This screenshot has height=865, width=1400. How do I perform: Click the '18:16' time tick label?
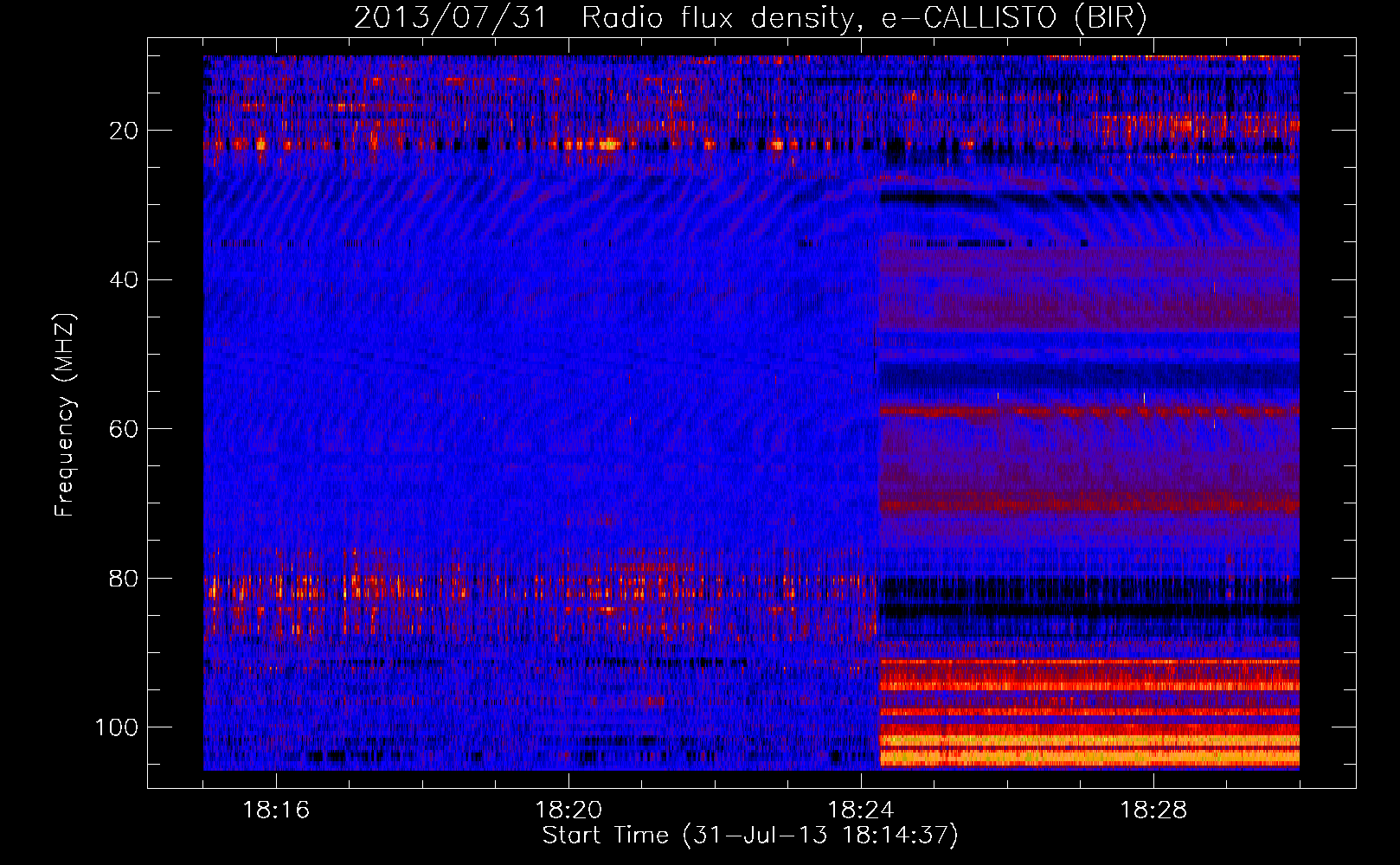tap(276, 811)
